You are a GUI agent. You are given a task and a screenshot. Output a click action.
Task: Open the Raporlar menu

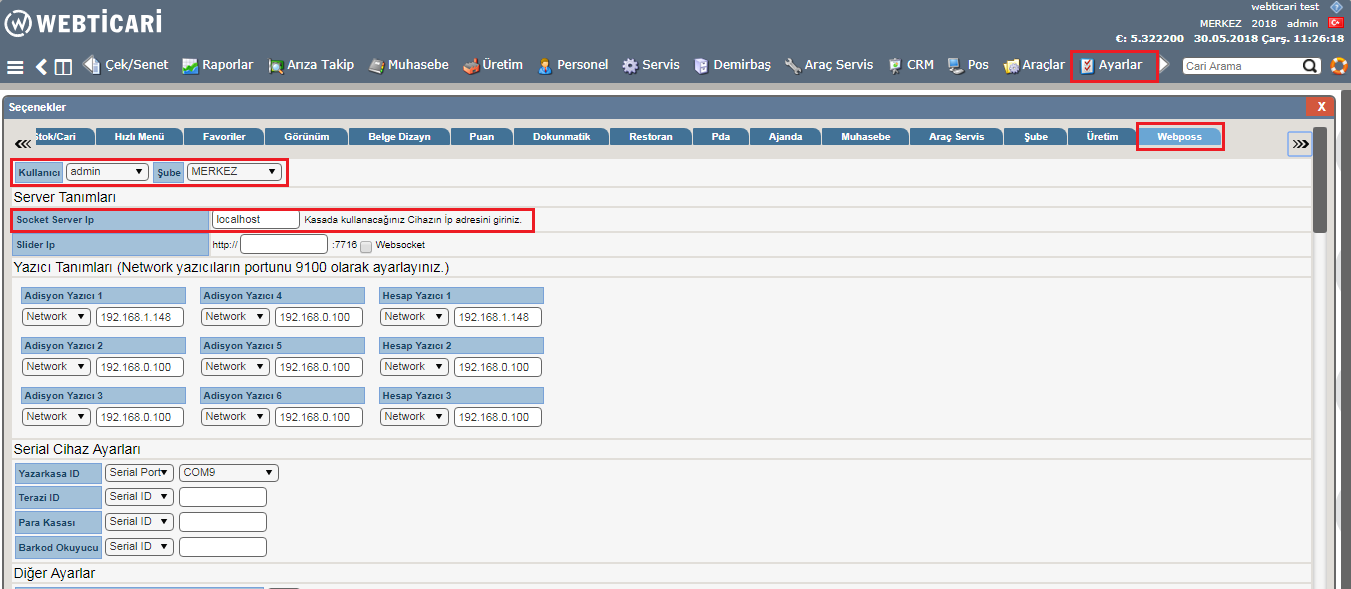coord(217,65)
